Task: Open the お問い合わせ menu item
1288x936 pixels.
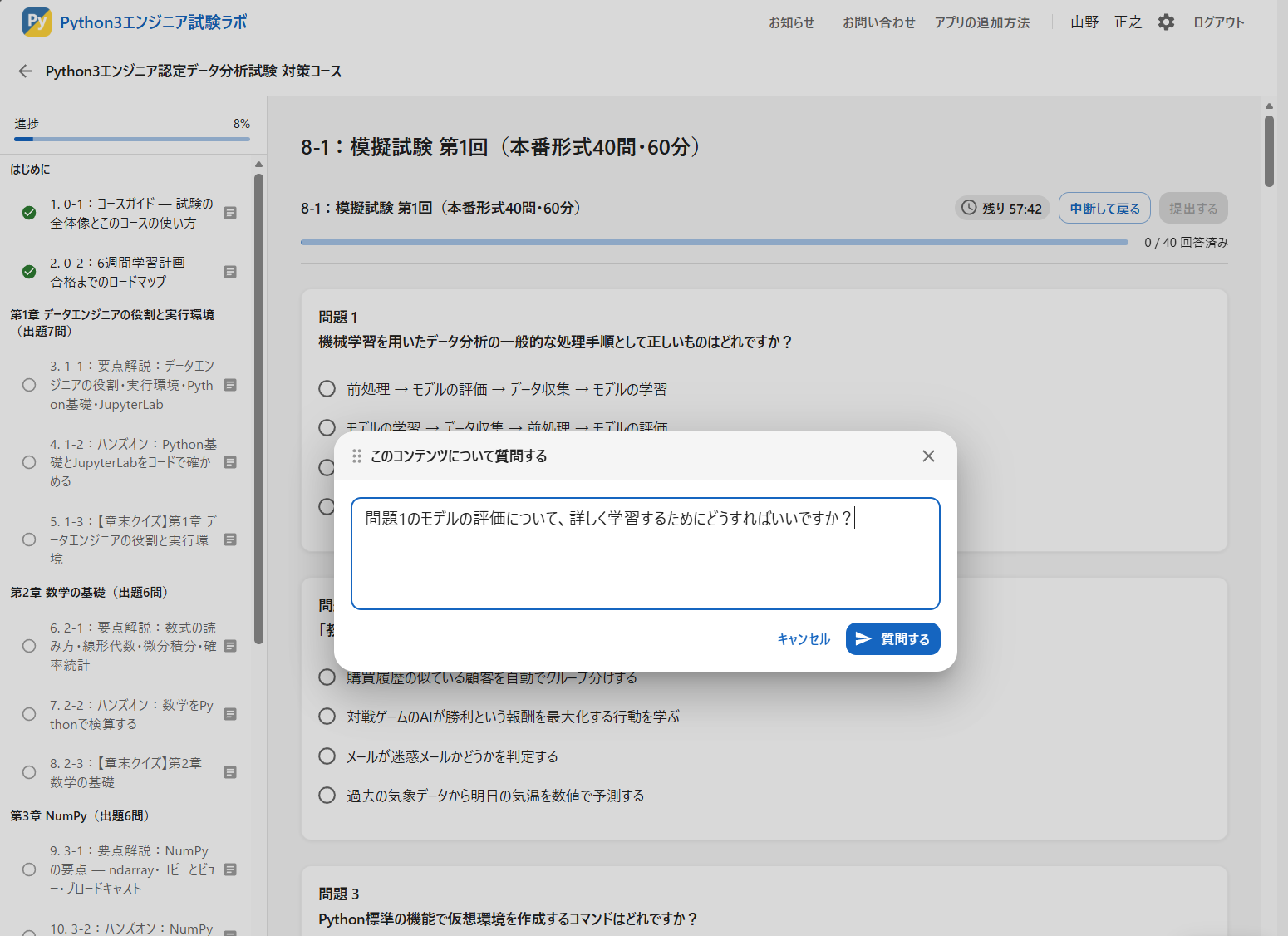Action: [879, 22]
